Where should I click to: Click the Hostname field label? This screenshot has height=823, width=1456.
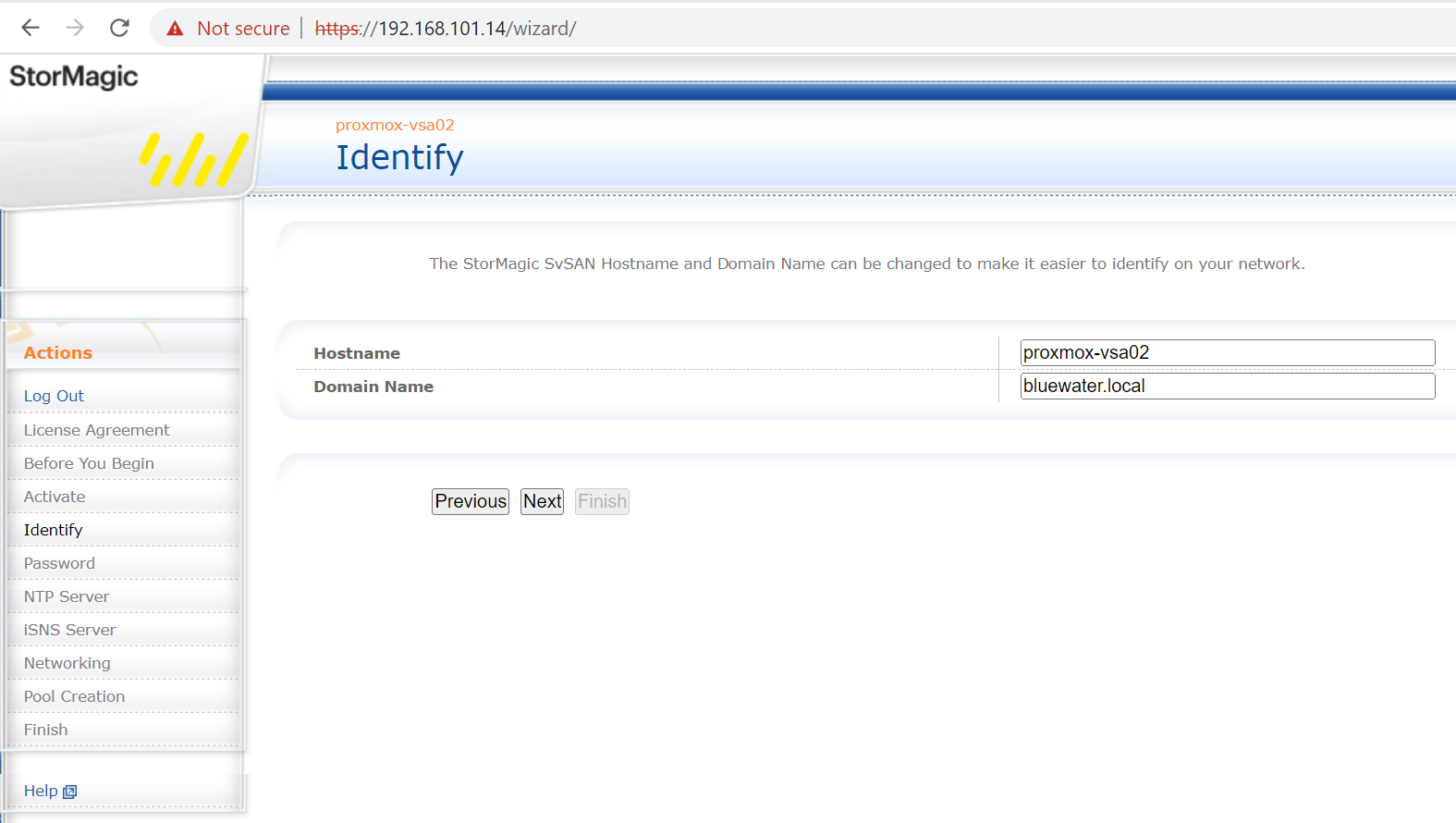click(x=357, y=353)
